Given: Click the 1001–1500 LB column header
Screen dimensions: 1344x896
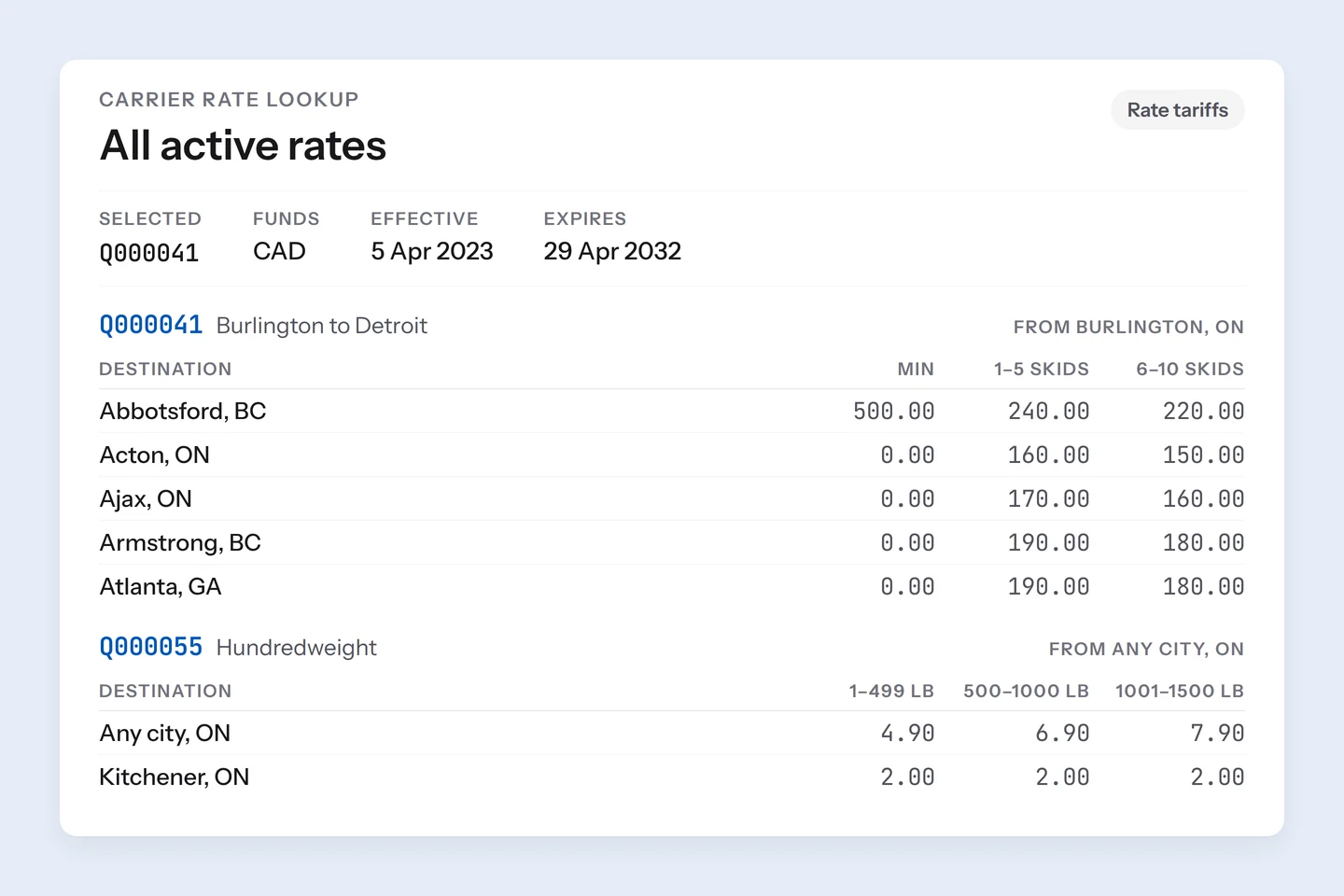Looking at the screenshot, I should (x=1180, y=691).
